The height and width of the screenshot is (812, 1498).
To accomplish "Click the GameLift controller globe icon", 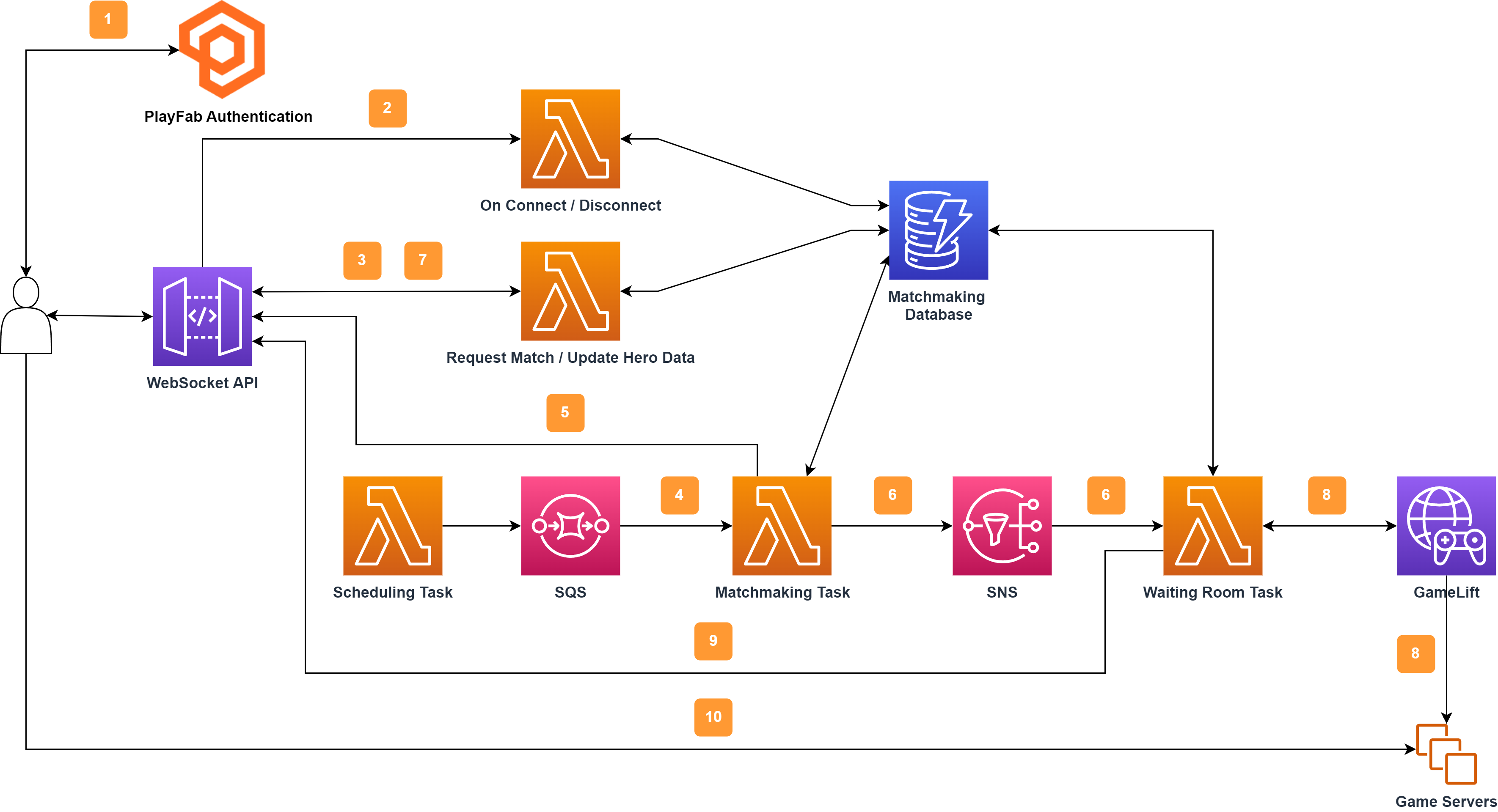I will [x=1446, y=526].
